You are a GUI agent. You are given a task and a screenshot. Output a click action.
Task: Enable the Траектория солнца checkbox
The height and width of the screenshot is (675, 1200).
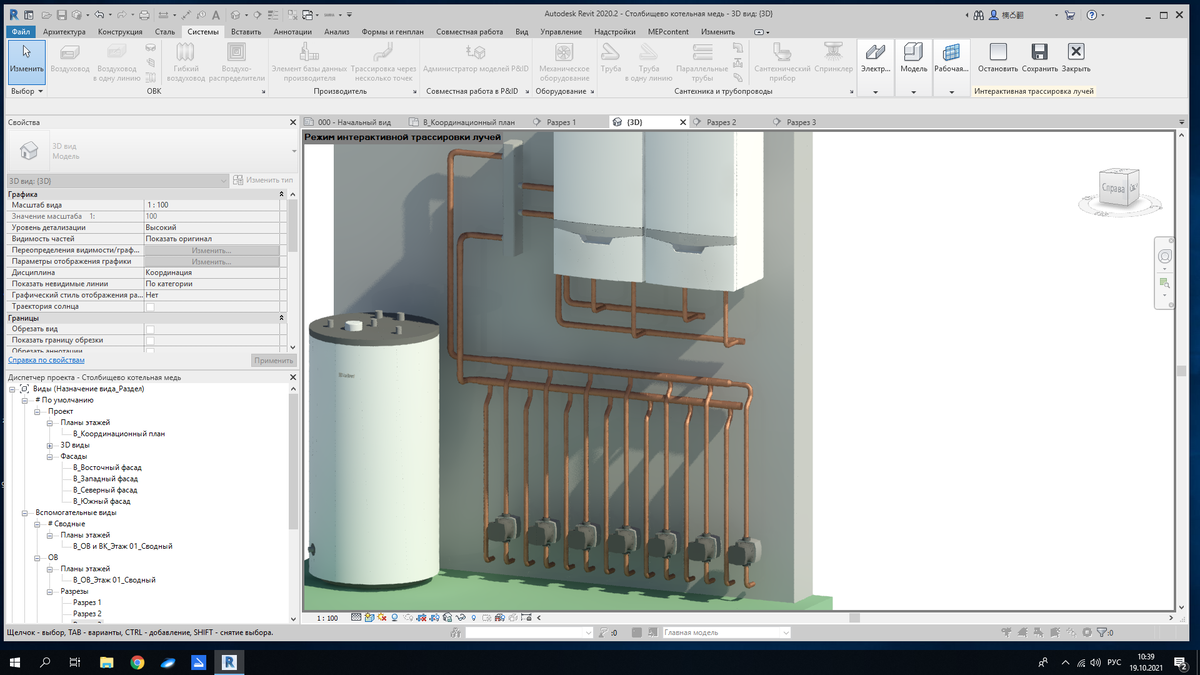[150, 307]
